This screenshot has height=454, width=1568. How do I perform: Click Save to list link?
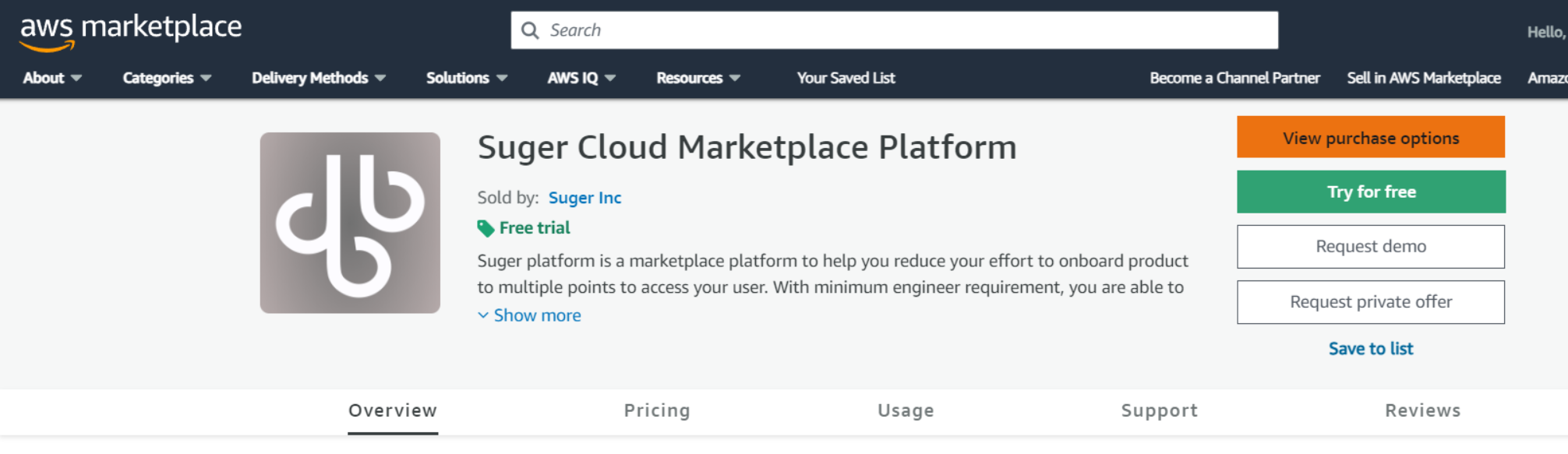point(1371,349)
